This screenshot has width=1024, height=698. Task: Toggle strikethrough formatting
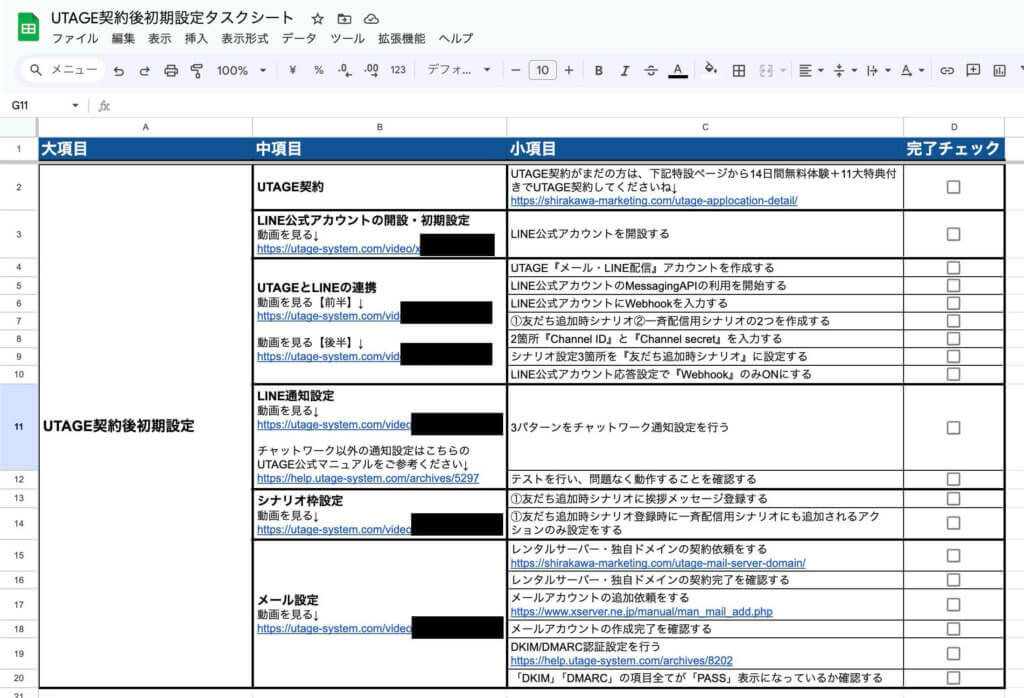click(x=650, y=71)
